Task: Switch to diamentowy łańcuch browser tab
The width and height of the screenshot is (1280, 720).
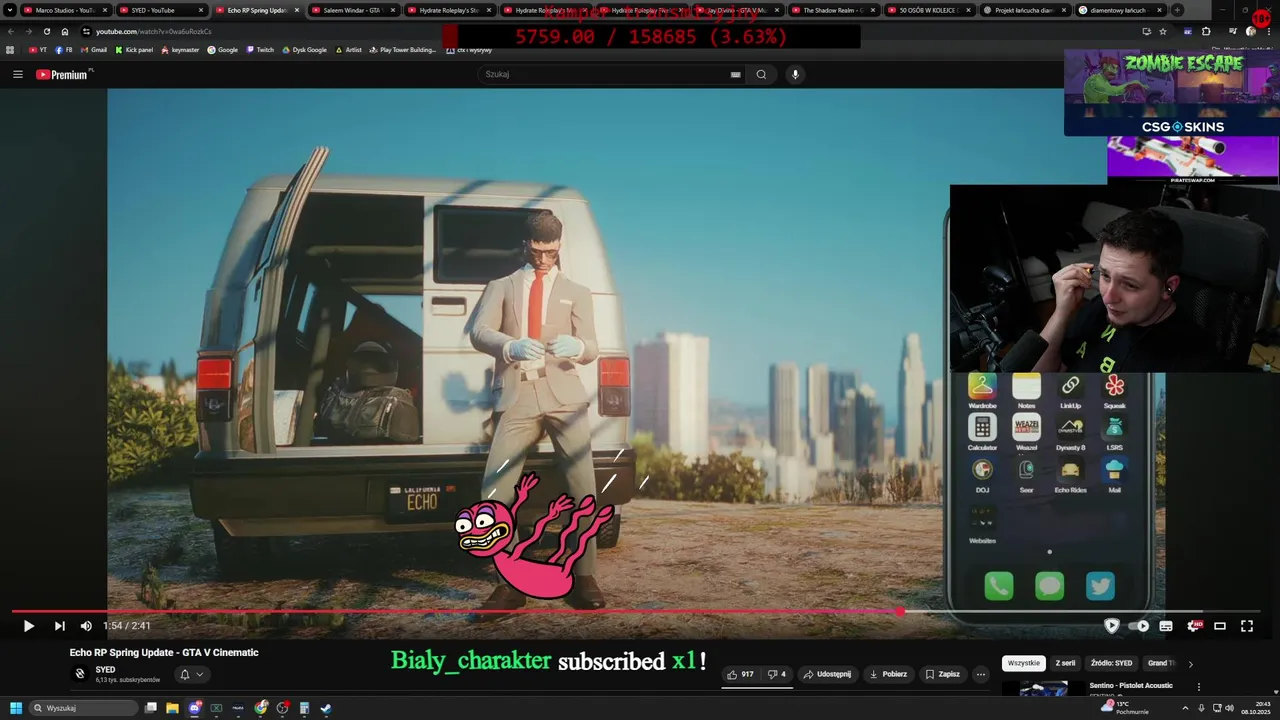Action: (x=1120, y=10)
